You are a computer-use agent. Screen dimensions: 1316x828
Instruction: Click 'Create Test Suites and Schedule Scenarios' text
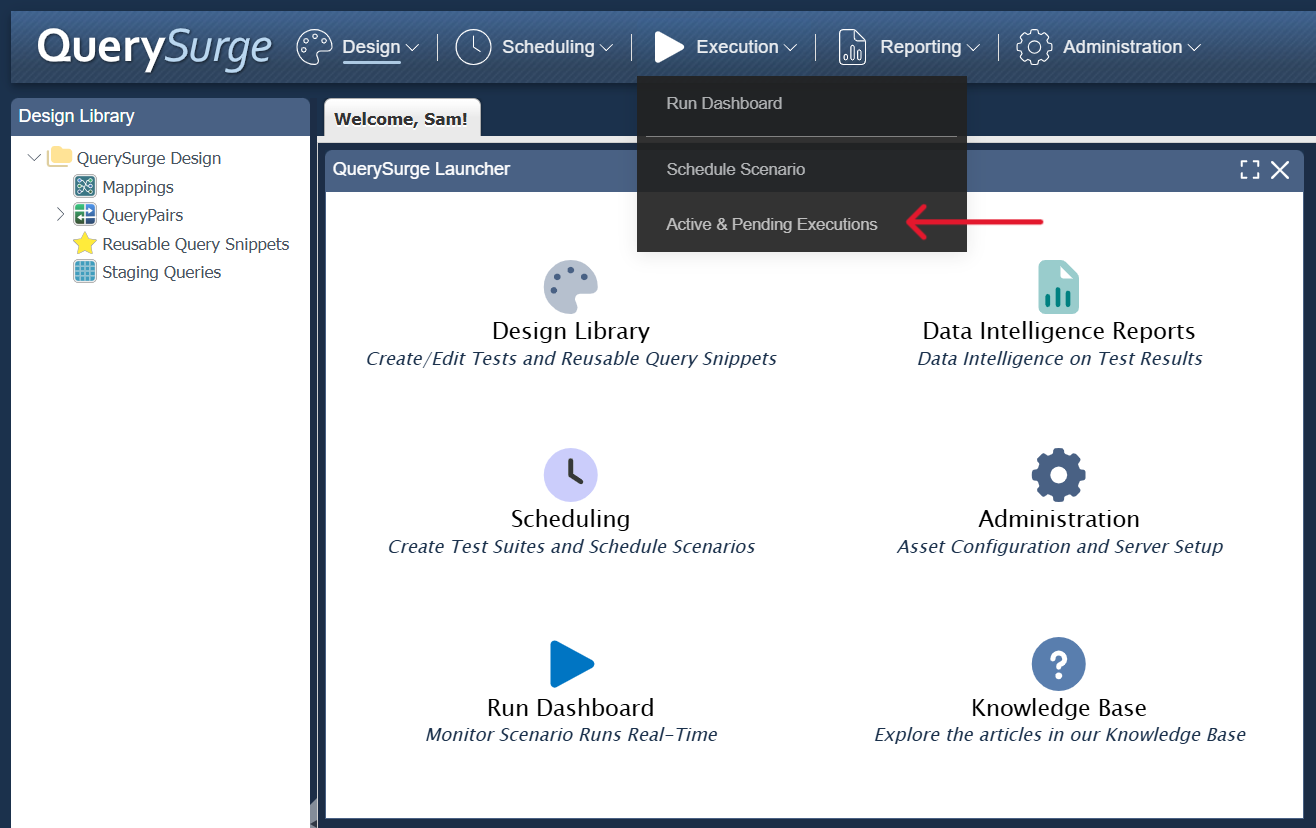click(571, 546)
